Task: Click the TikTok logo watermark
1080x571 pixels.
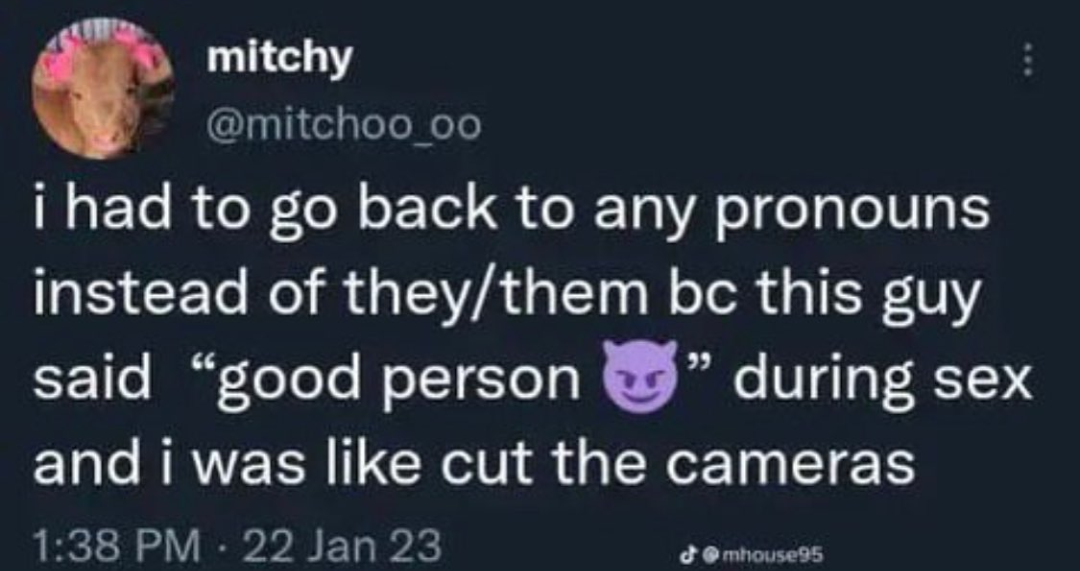Action: [686, 552]
